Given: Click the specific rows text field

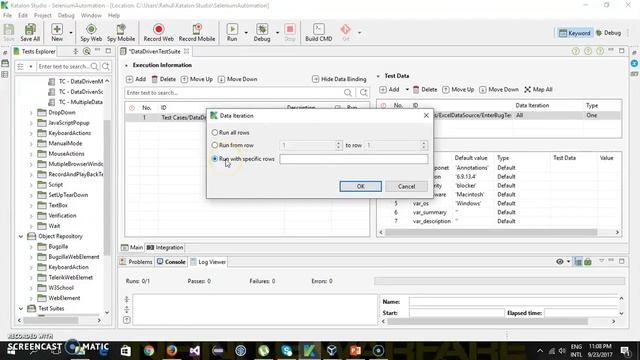Looking at the screenshot, I should pos(354,159).
